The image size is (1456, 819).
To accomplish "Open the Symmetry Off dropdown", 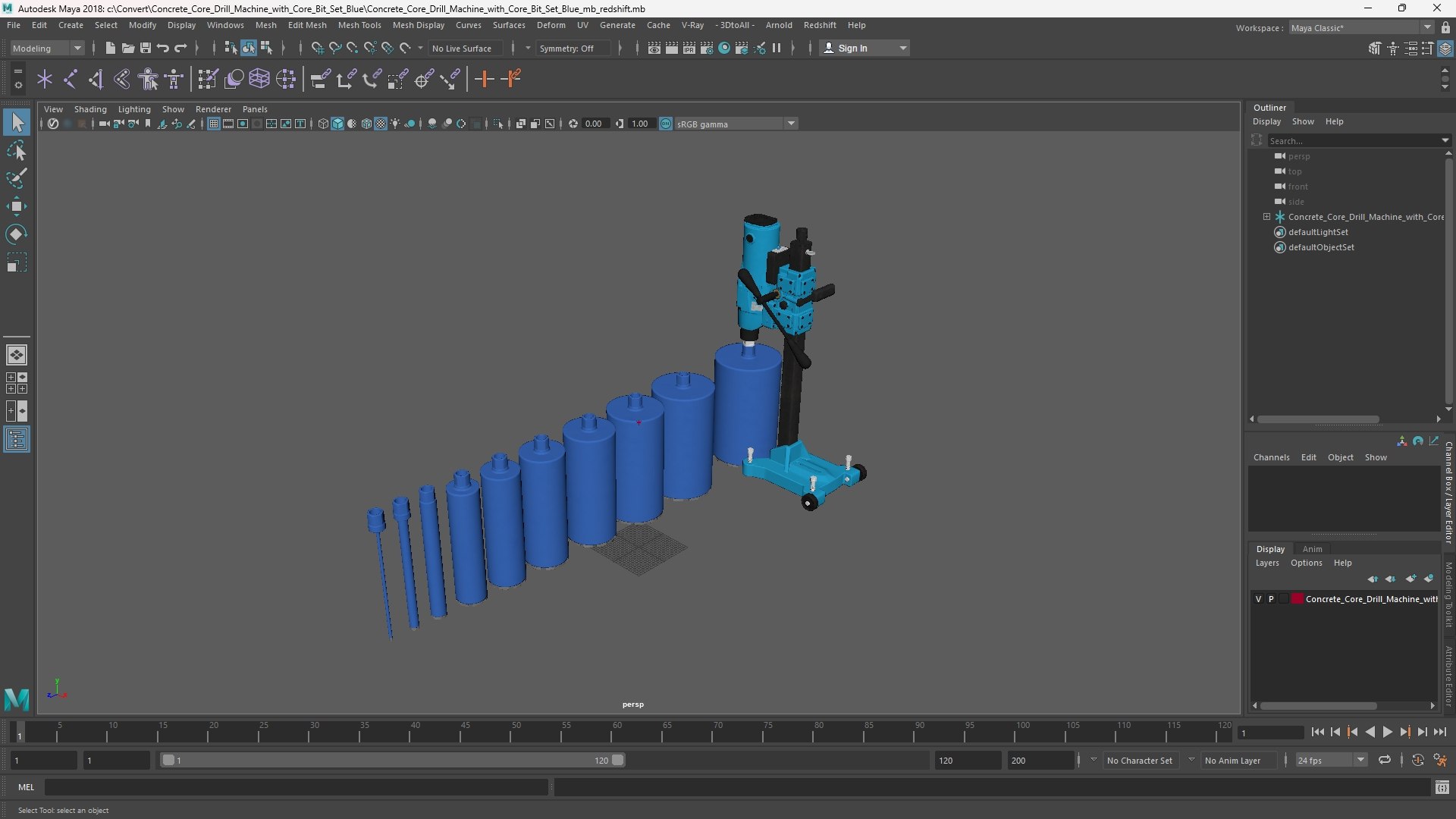I will pos(573,48).
